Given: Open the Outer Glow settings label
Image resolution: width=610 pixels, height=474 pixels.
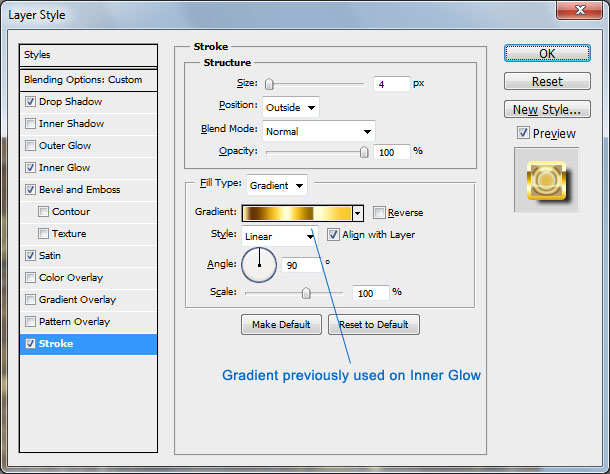Looking at the screenshot, I should click(x=65, y=146).
